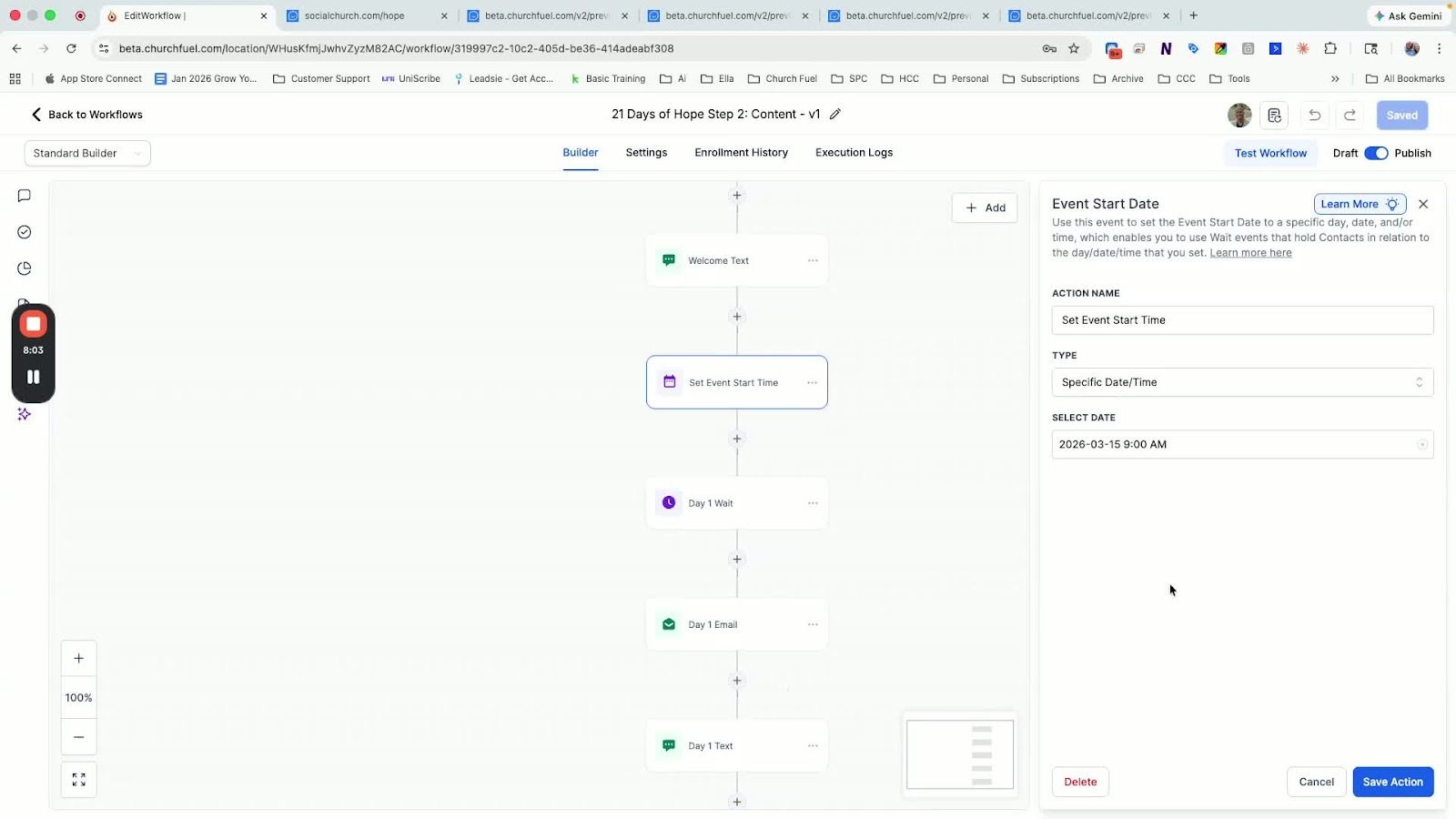This screenshot has height=819, width=1456.
Task: Open the options menu on the Day 1 Wait node
Action: coord(813,503)
